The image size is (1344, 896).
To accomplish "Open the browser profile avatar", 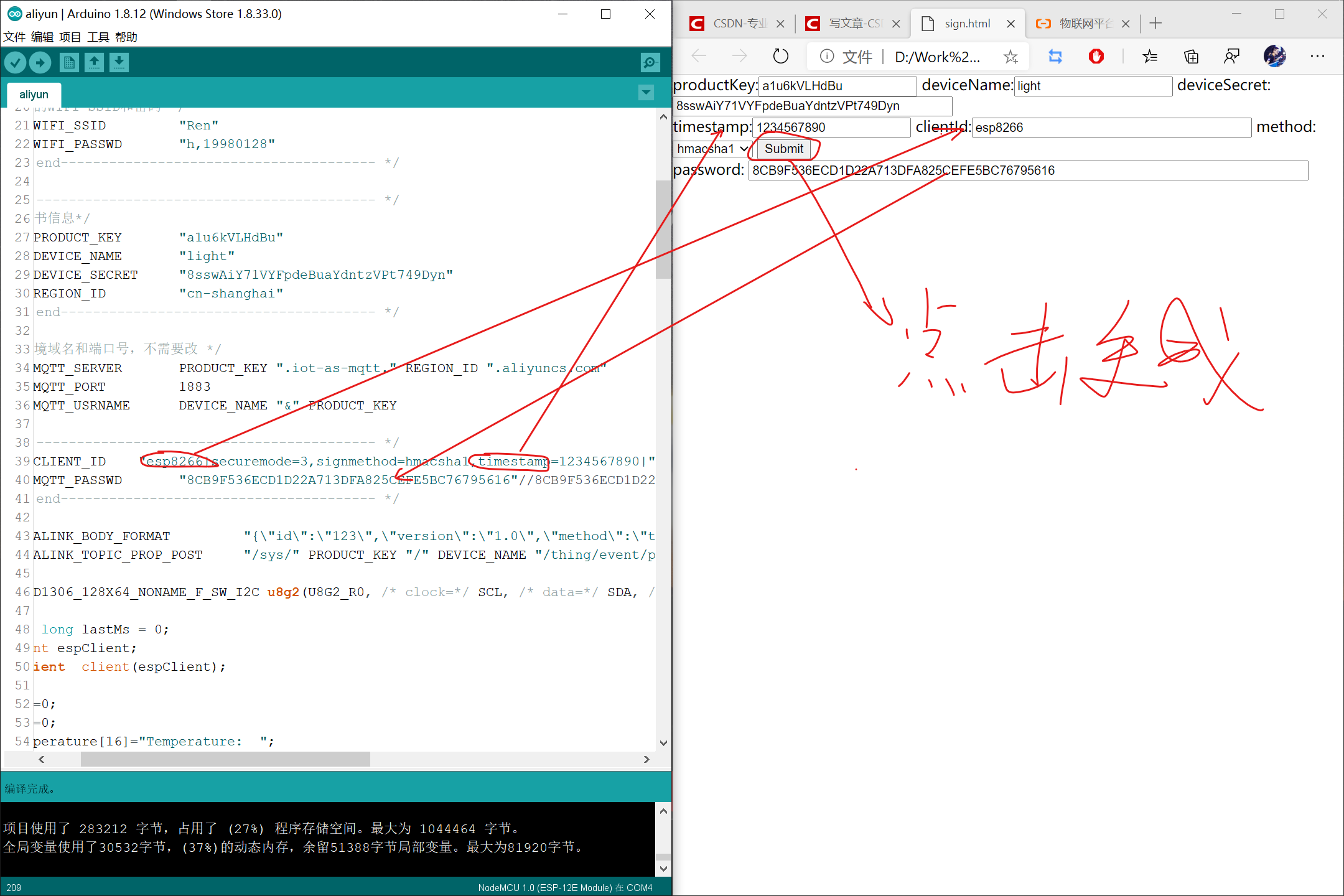I will coord(1275,56).
